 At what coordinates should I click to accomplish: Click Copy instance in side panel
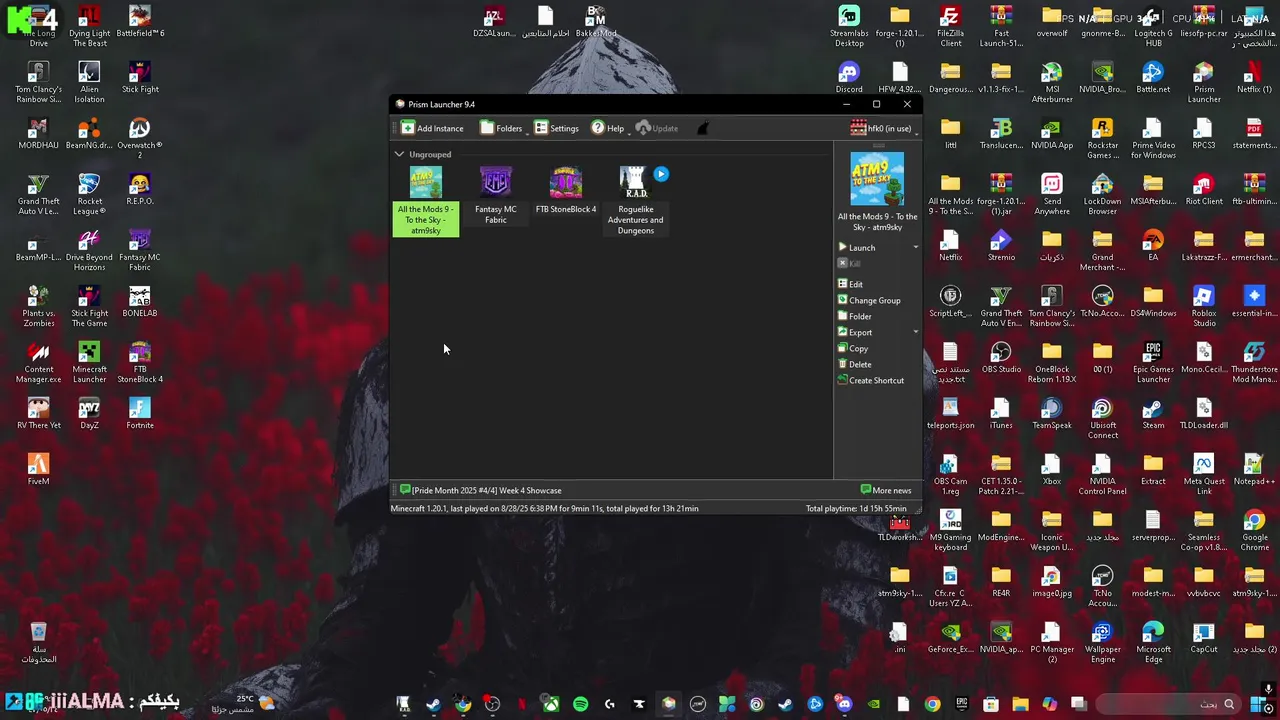[853, 348]
